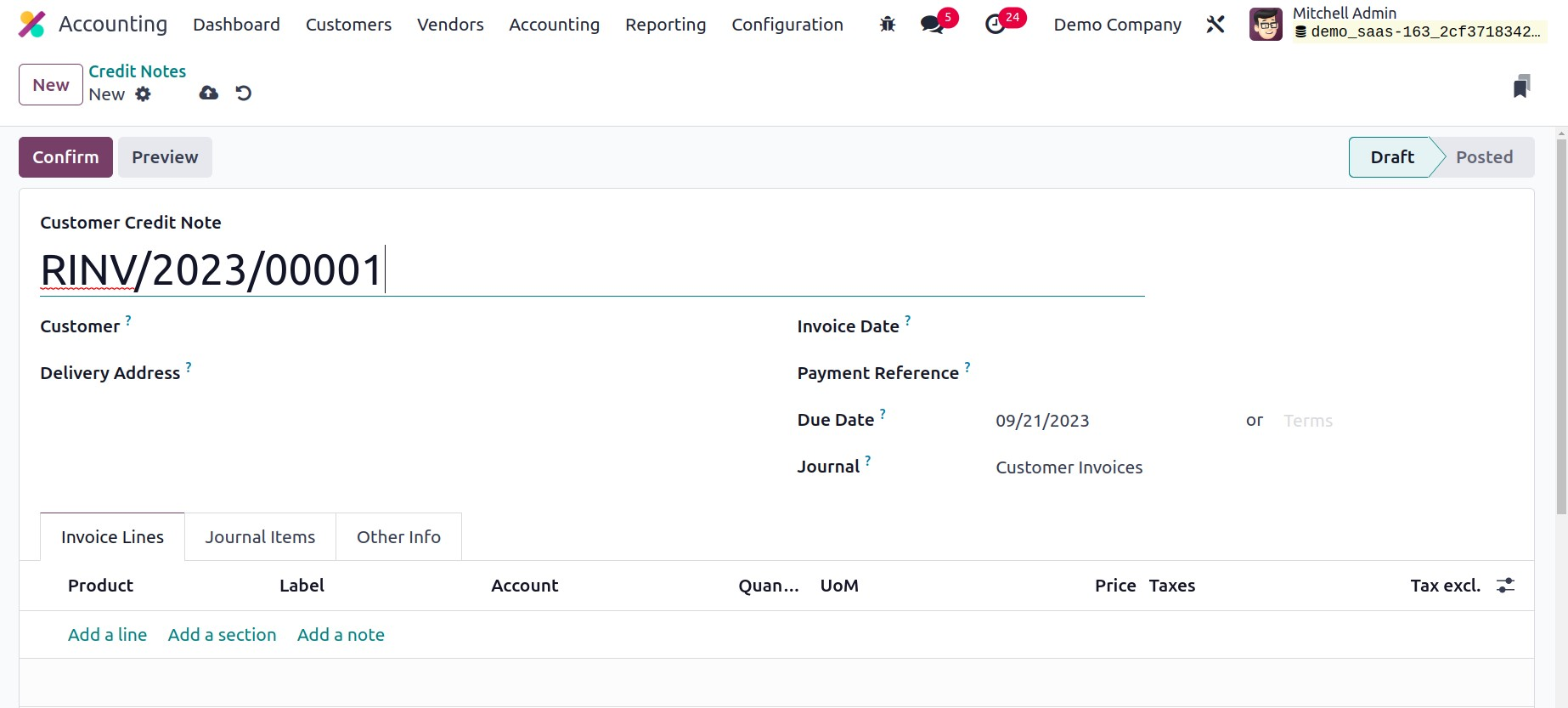The image size is (1568, 708).
Task: Open the gear actions menu near New
Action: 144,94
